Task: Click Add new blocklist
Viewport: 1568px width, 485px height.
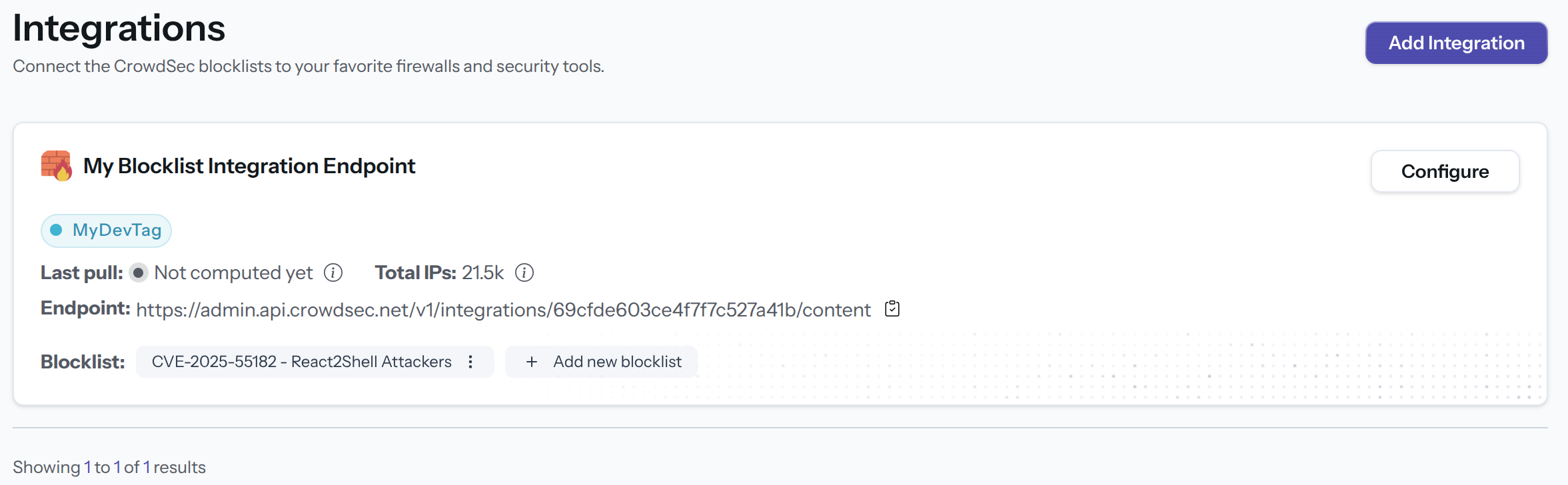Action: click(600, 362)
